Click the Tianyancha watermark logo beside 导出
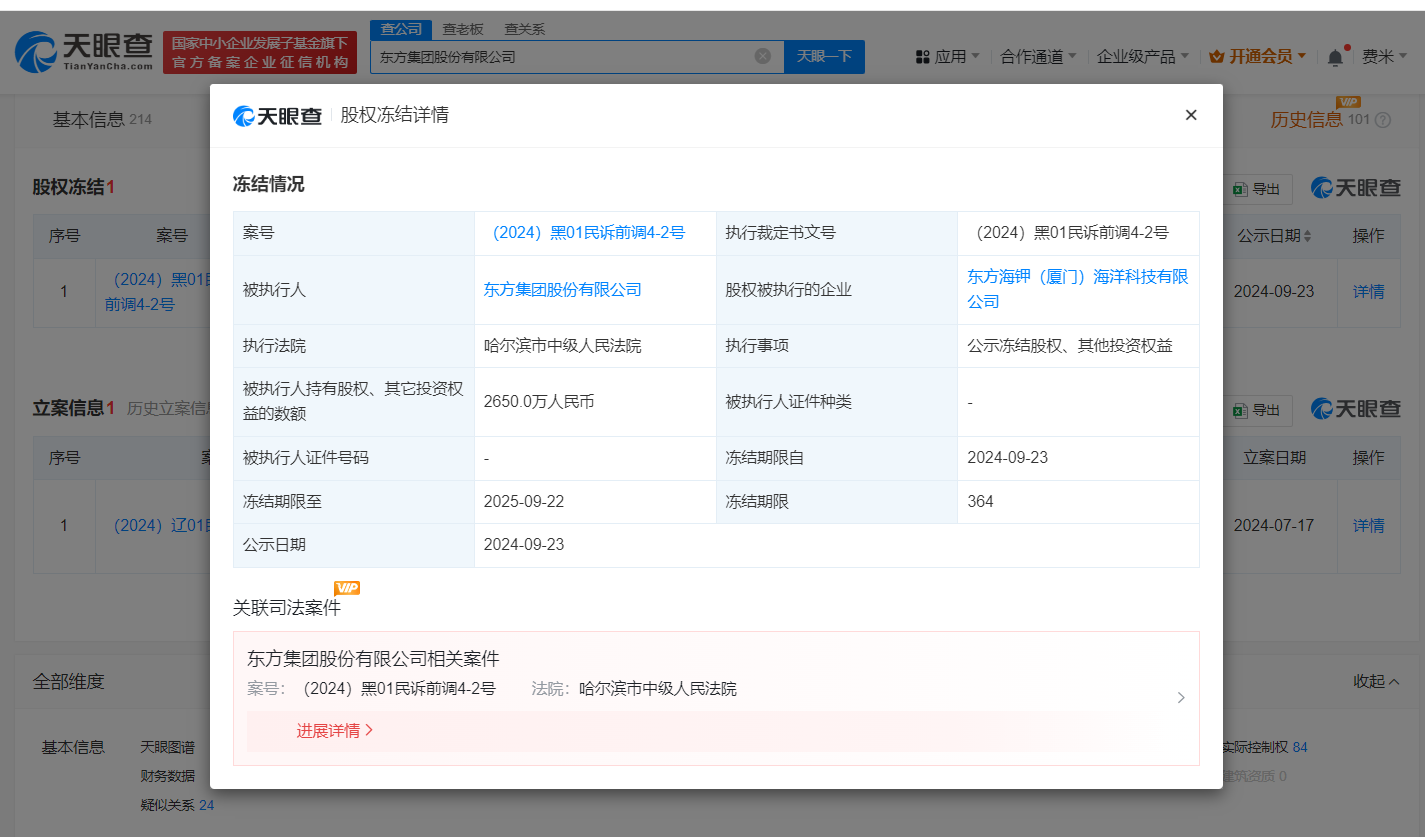 1354,188
